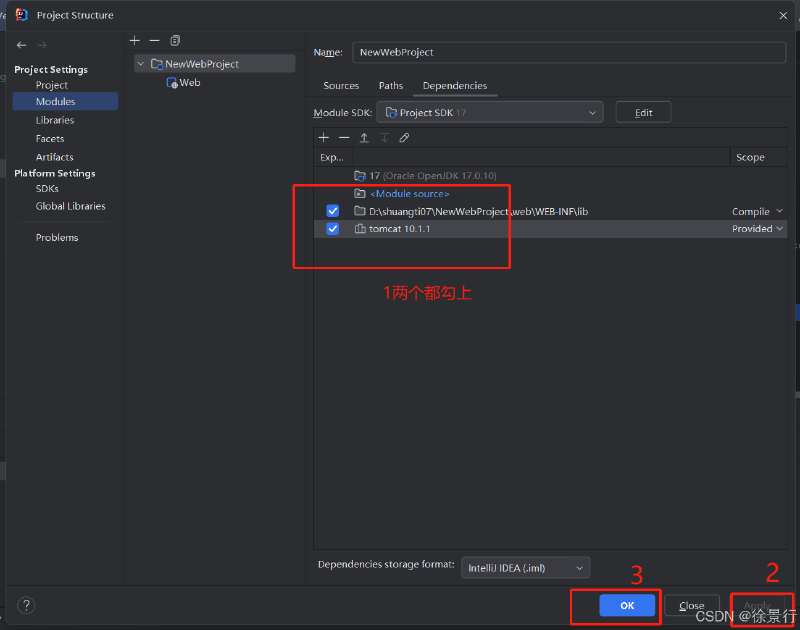Click the Module source folder icon
This screenshot has height=630, width=800.
360,193
